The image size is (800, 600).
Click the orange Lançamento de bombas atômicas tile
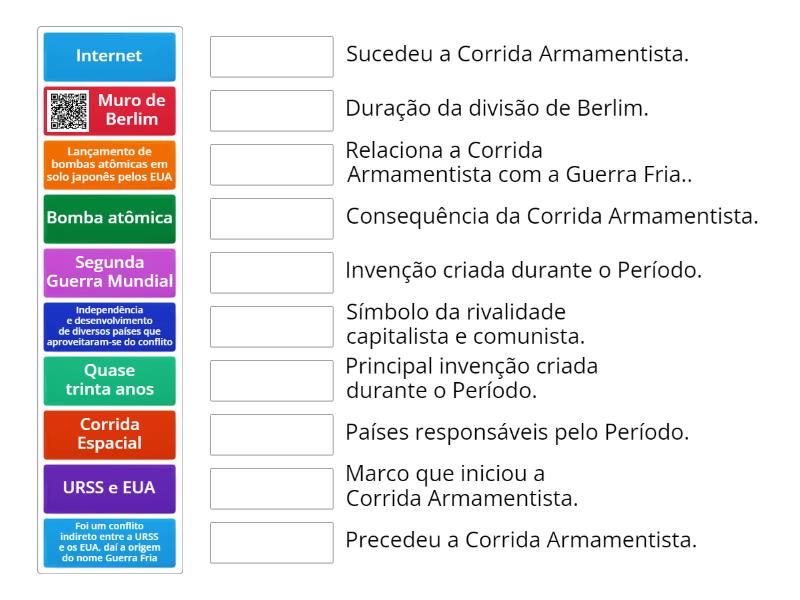click(110, 165)
